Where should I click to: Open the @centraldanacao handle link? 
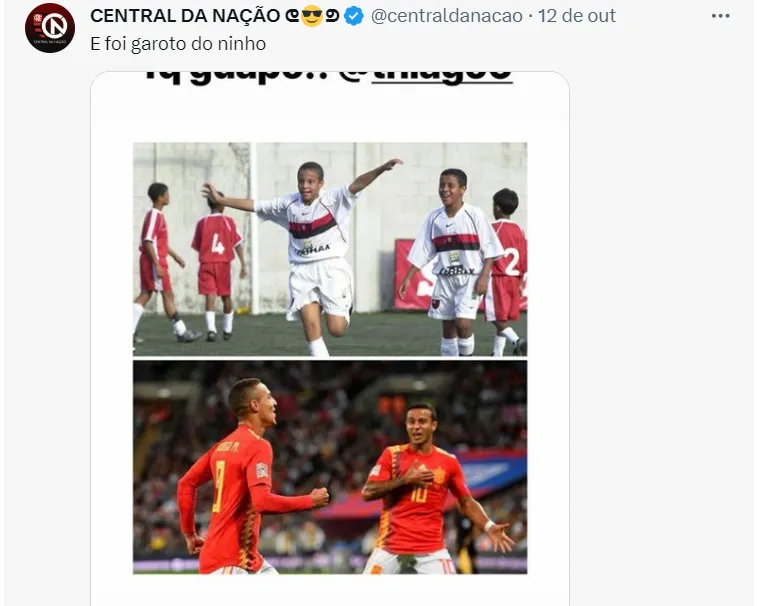pyautogui.click(x=447, y=16)
